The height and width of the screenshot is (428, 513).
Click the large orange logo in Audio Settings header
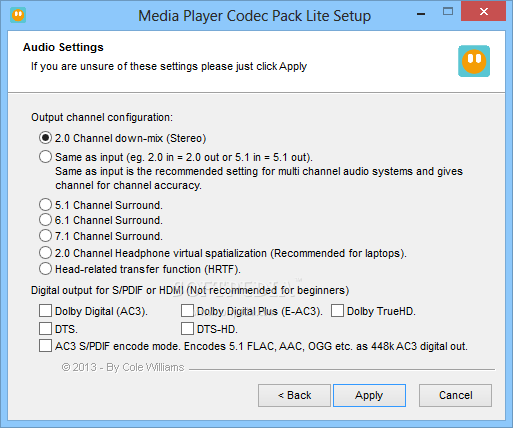[474, 61]
